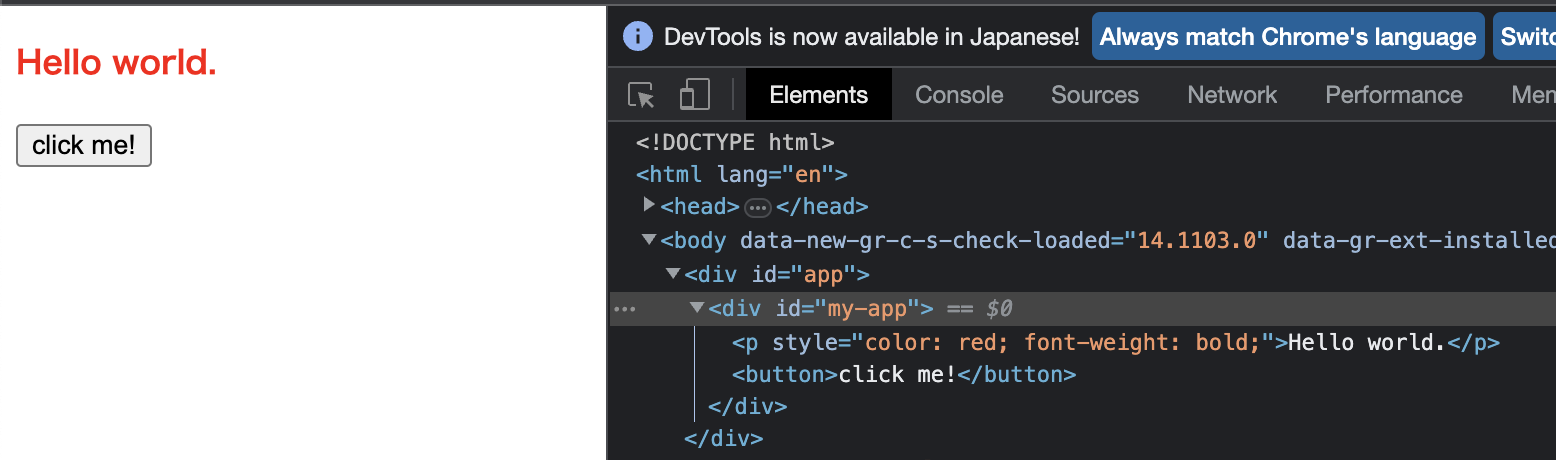Switch to the Network tab
This screenshot has width=1556, height=460.
coord(1232,95)
